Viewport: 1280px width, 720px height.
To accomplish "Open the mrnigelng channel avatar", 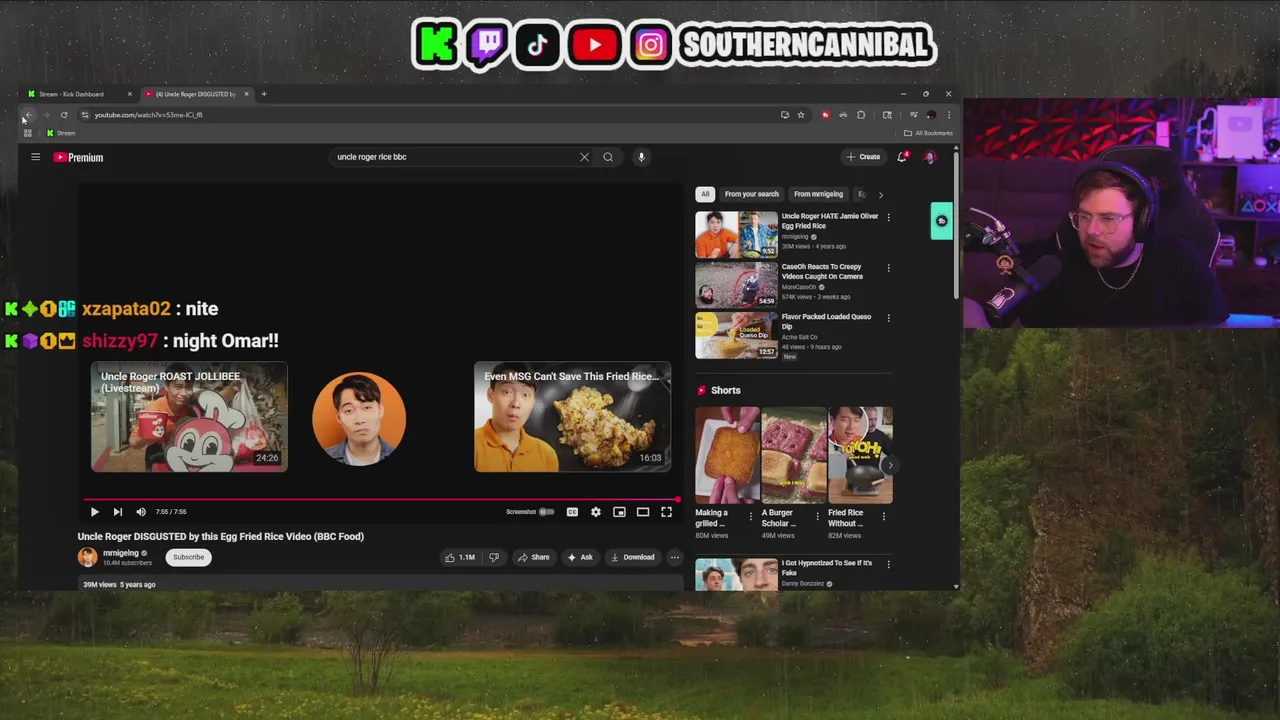I will tap(88, 557).
